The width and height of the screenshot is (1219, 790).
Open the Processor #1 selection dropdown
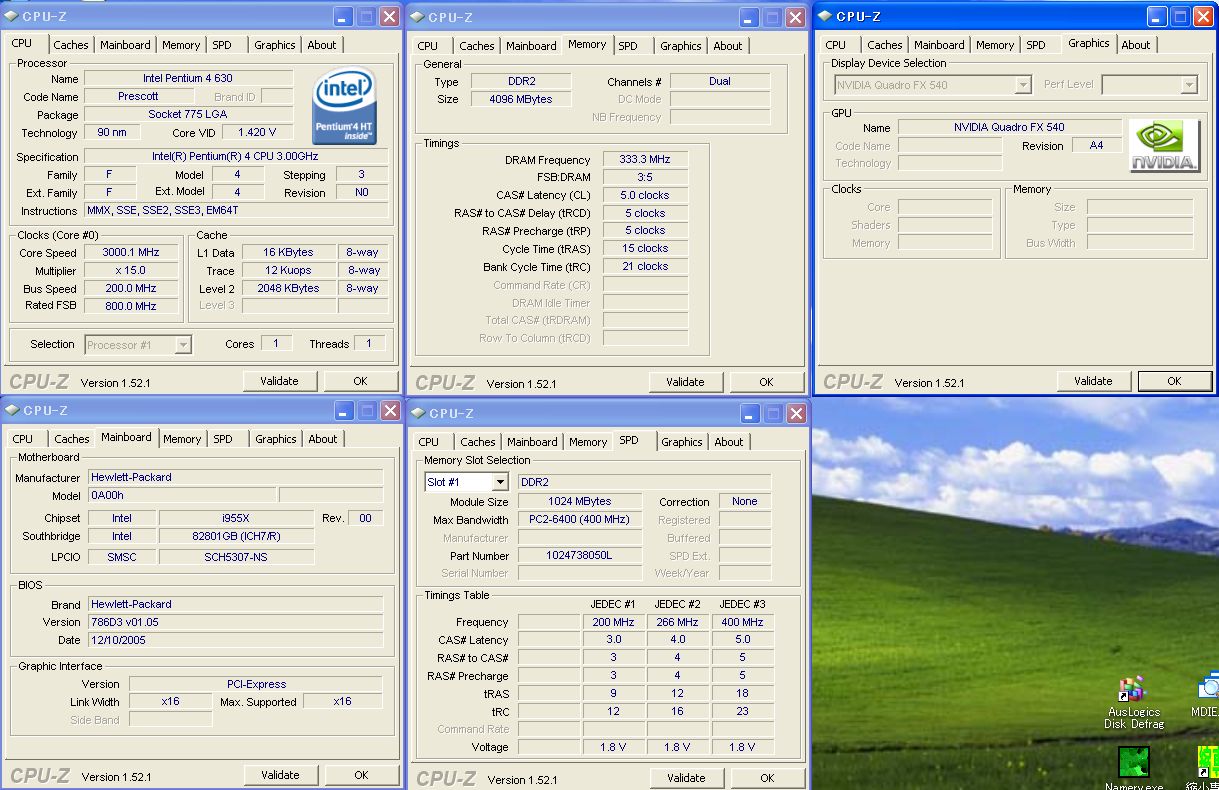tap(183, 345)
